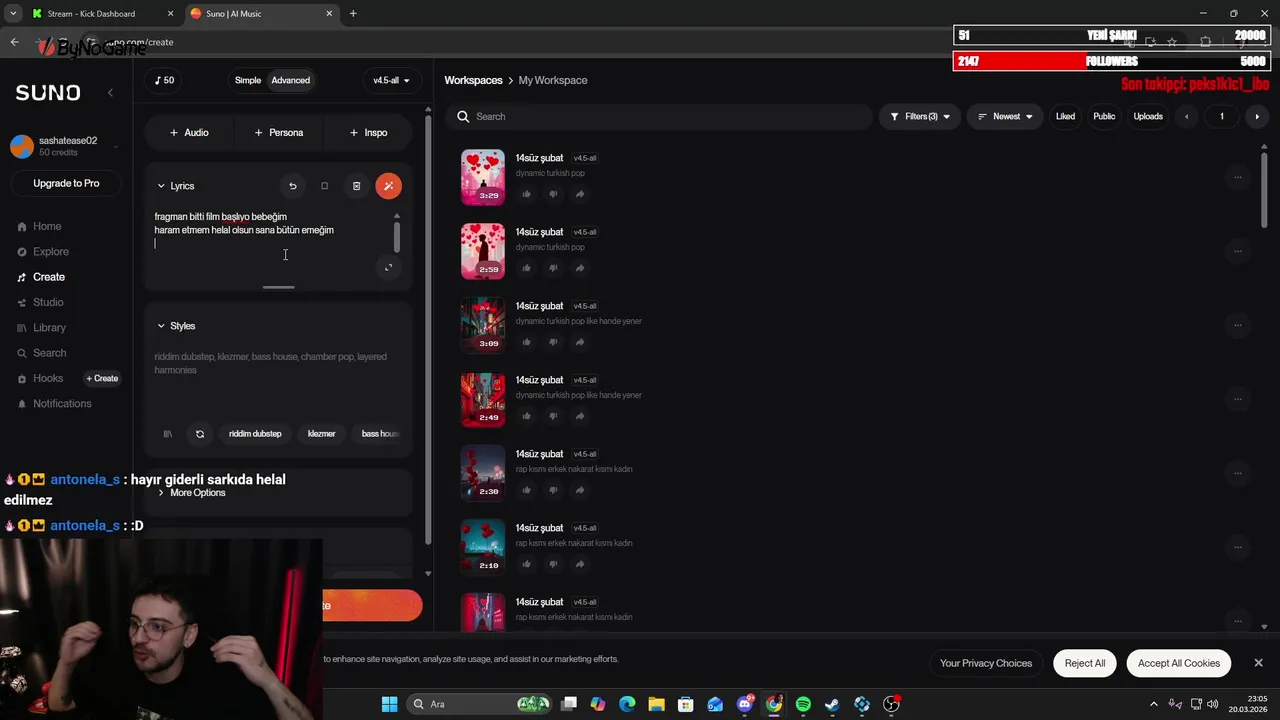This screenshot has width=1280, height=720.
Task: Undo the last lyrics edit
Action: 293,186
